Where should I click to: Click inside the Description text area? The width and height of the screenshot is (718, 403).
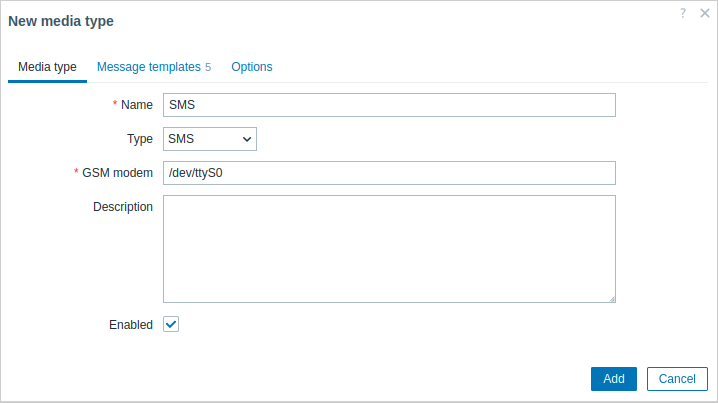pos(389,249)
